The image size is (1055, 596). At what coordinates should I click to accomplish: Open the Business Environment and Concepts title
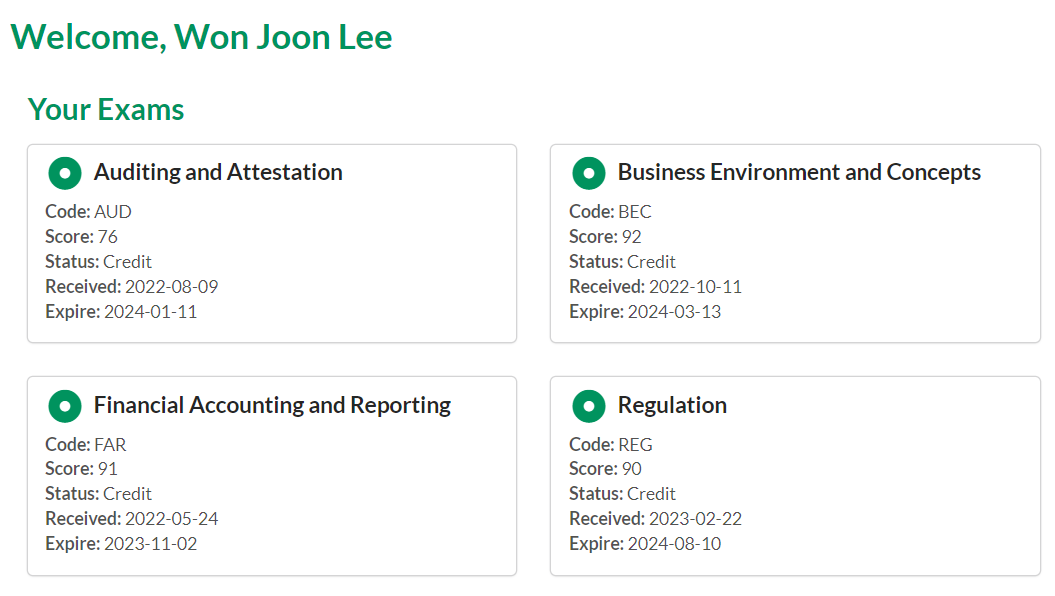(799, 172)
